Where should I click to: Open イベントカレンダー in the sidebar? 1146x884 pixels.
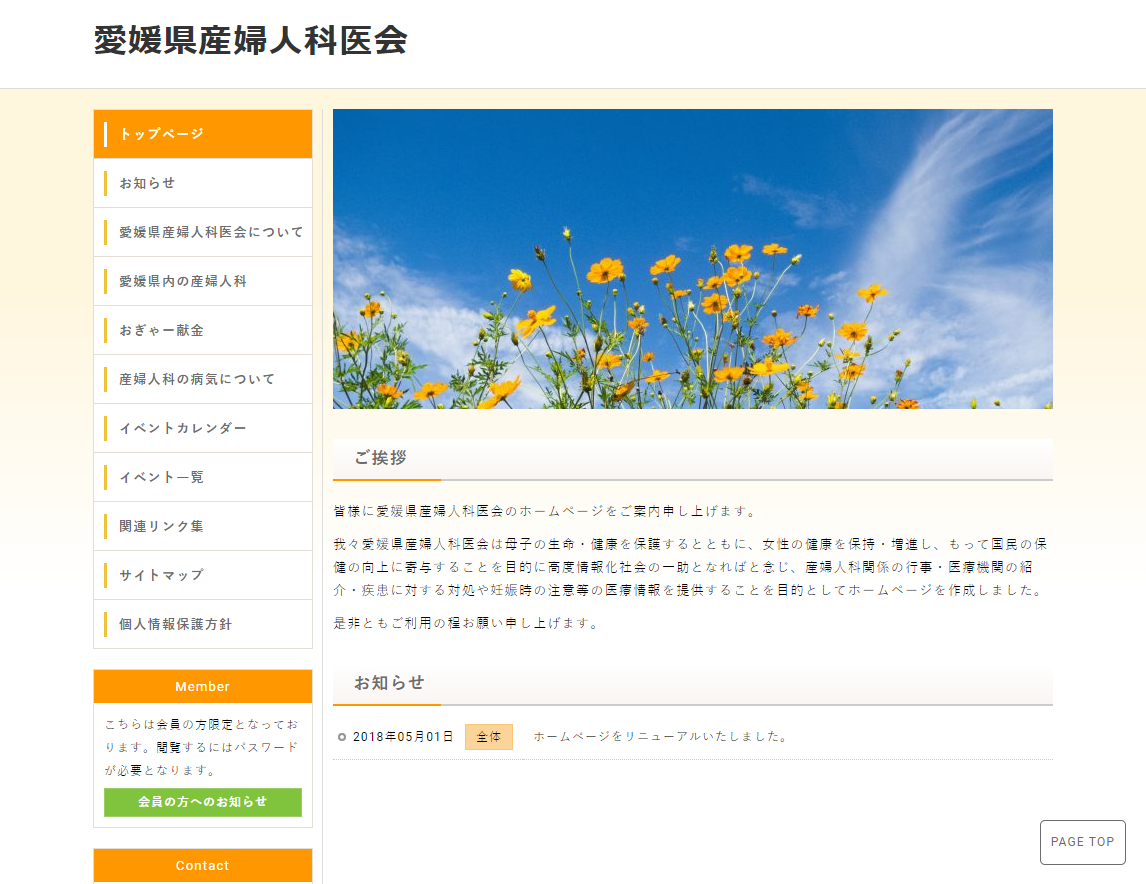coord(203,428)
